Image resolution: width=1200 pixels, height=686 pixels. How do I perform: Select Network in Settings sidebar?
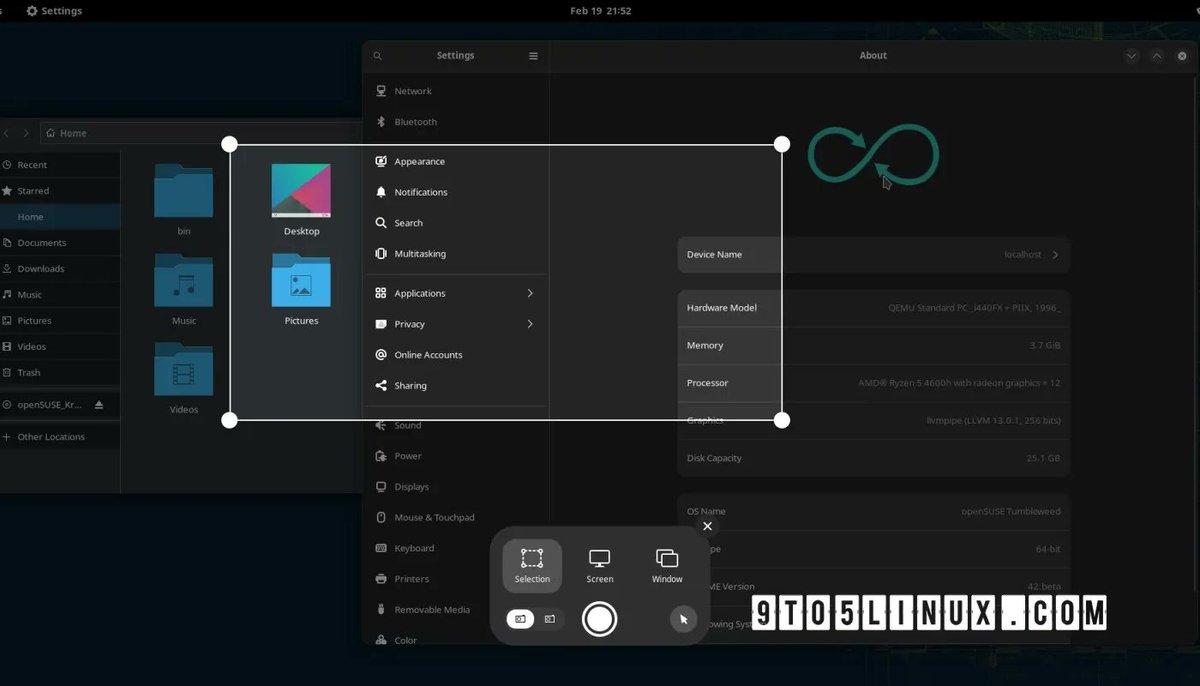click(456, 91)
